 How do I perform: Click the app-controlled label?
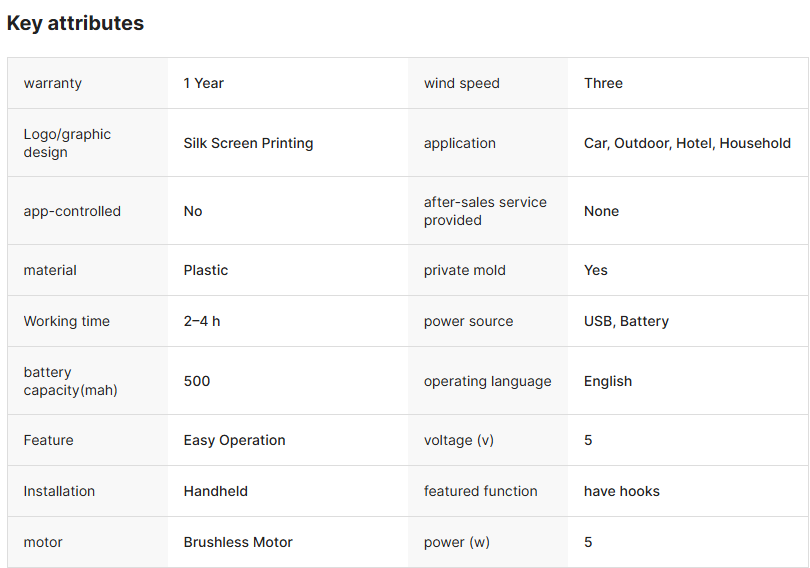(72, 211)
